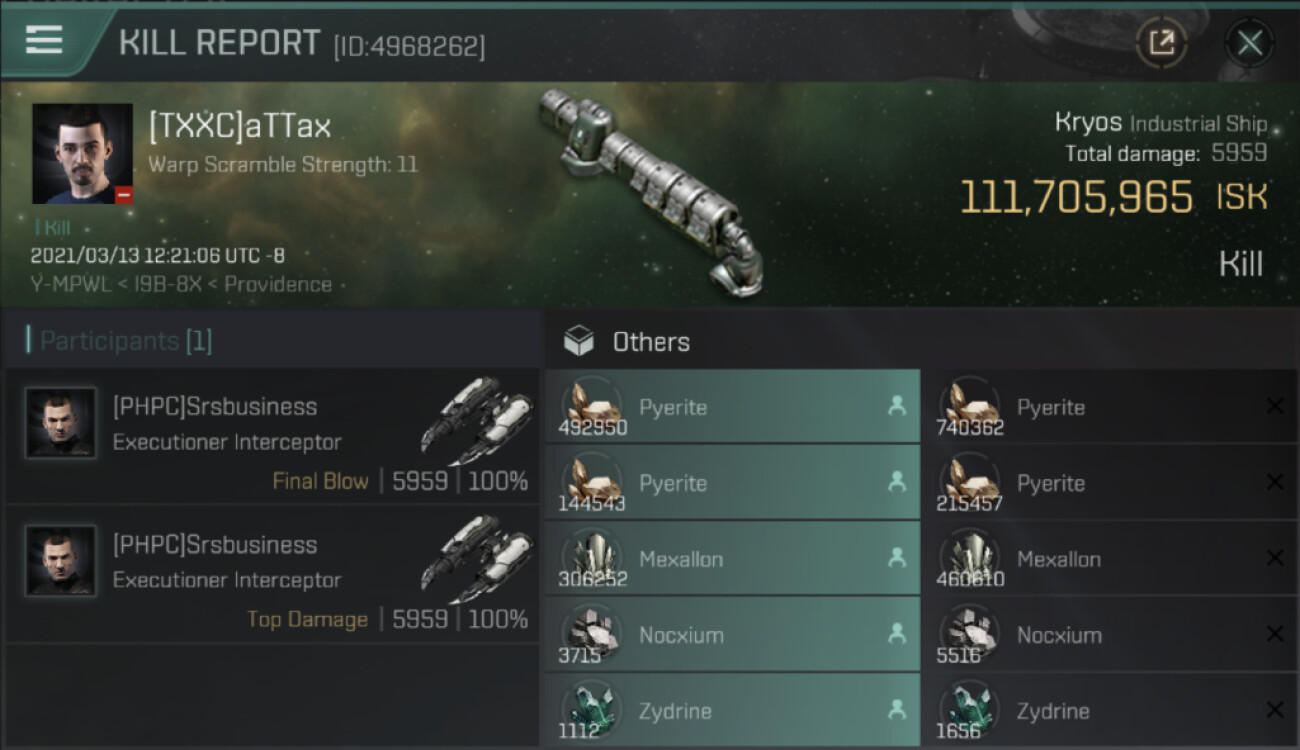Image resolution: width=1300 pixels, height=750 pixels.
Task: Select the Others cargo box icon
Action: click(x=579, y=342)
